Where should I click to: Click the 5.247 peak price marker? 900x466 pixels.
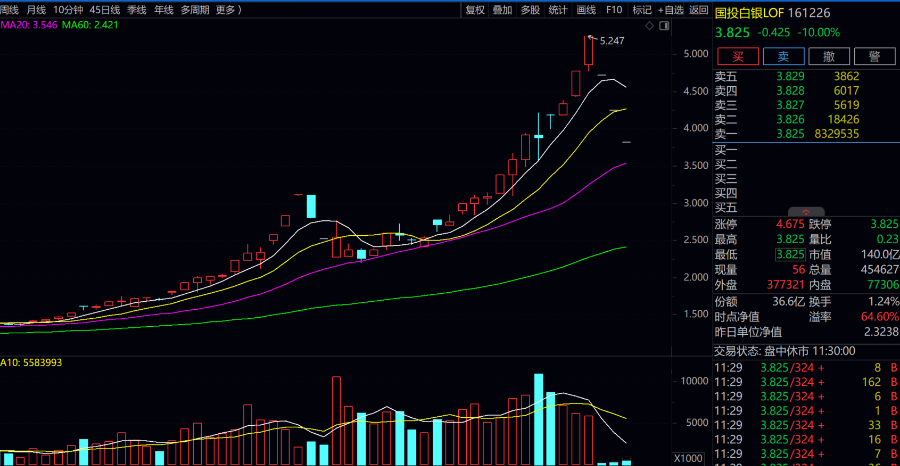[x=612, y=41]
